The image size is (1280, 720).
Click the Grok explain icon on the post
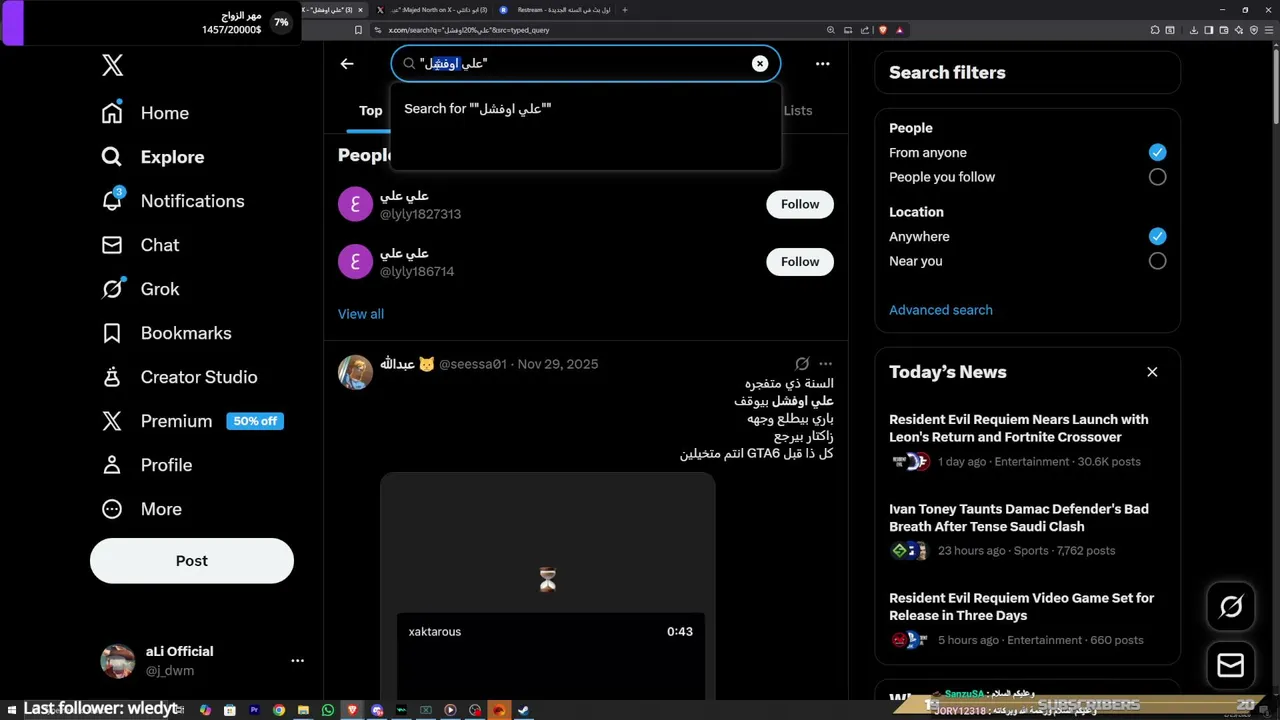click(x=802, y=364)
